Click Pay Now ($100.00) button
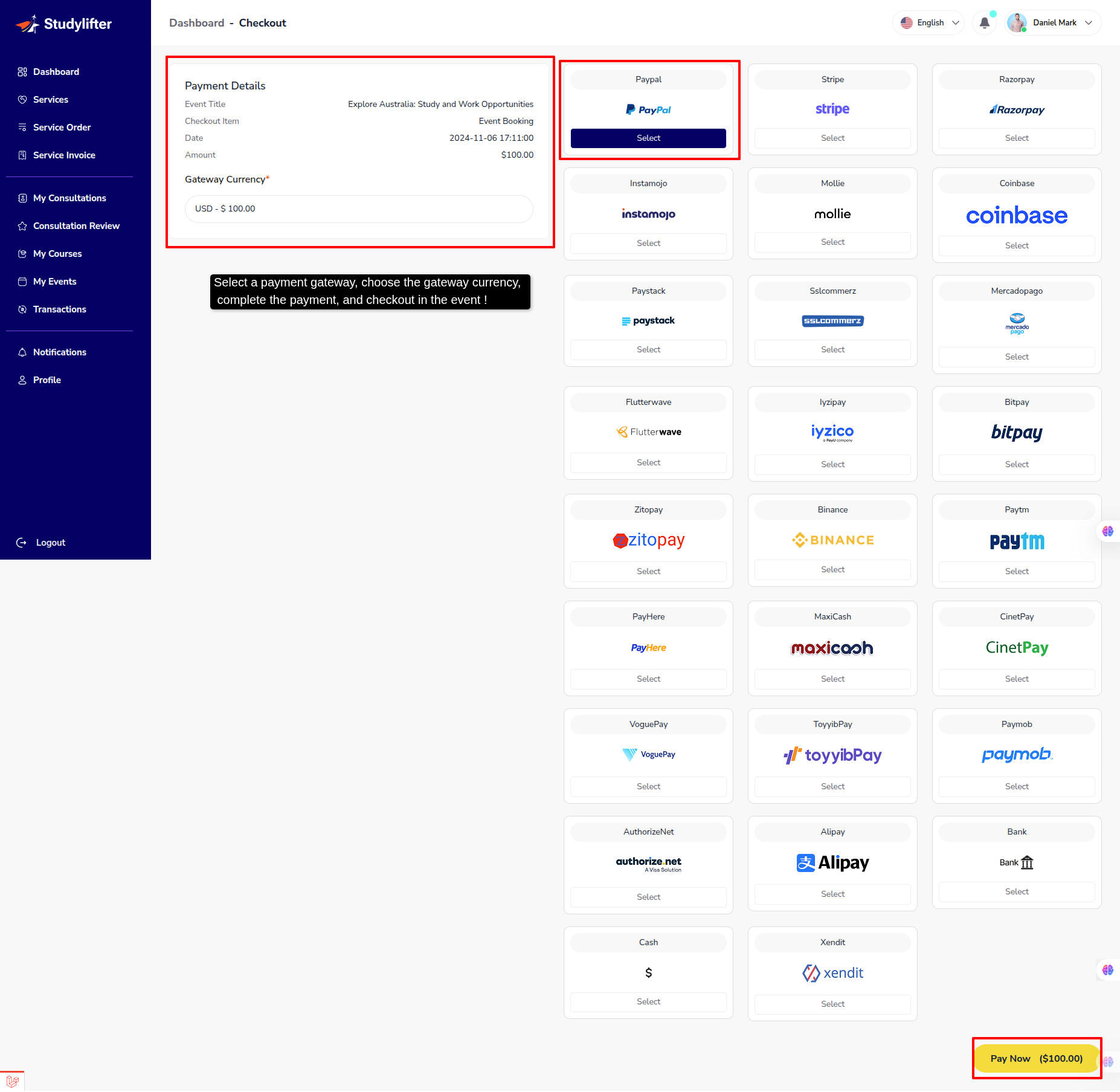This screenshot has width=1120, height=1092. (1037, 1059)
